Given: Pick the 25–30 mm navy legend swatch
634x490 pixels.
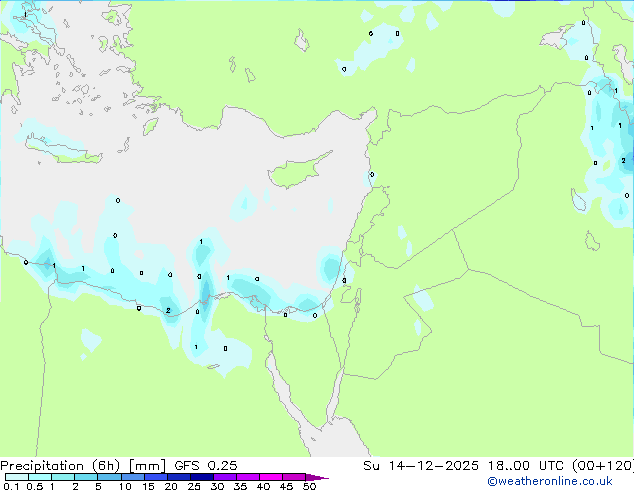Looking at the screenshot, I should 202,477.
